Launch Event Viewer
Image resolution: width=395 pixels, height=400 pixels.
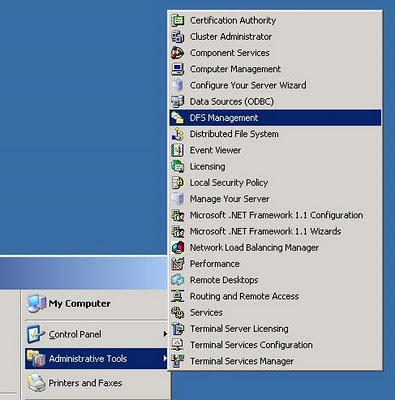pos(275,150)
